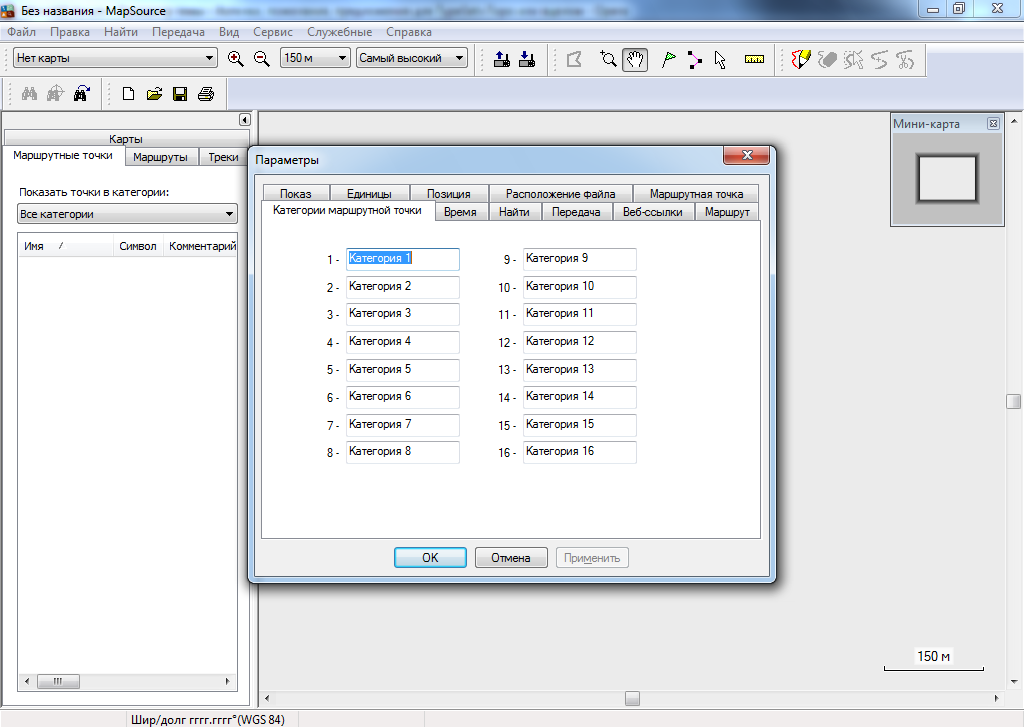The width and height of the screenshot is (1024, 728).
Task: Expand the 'Все категории' dropdown
Action: [x=127, y=214]
